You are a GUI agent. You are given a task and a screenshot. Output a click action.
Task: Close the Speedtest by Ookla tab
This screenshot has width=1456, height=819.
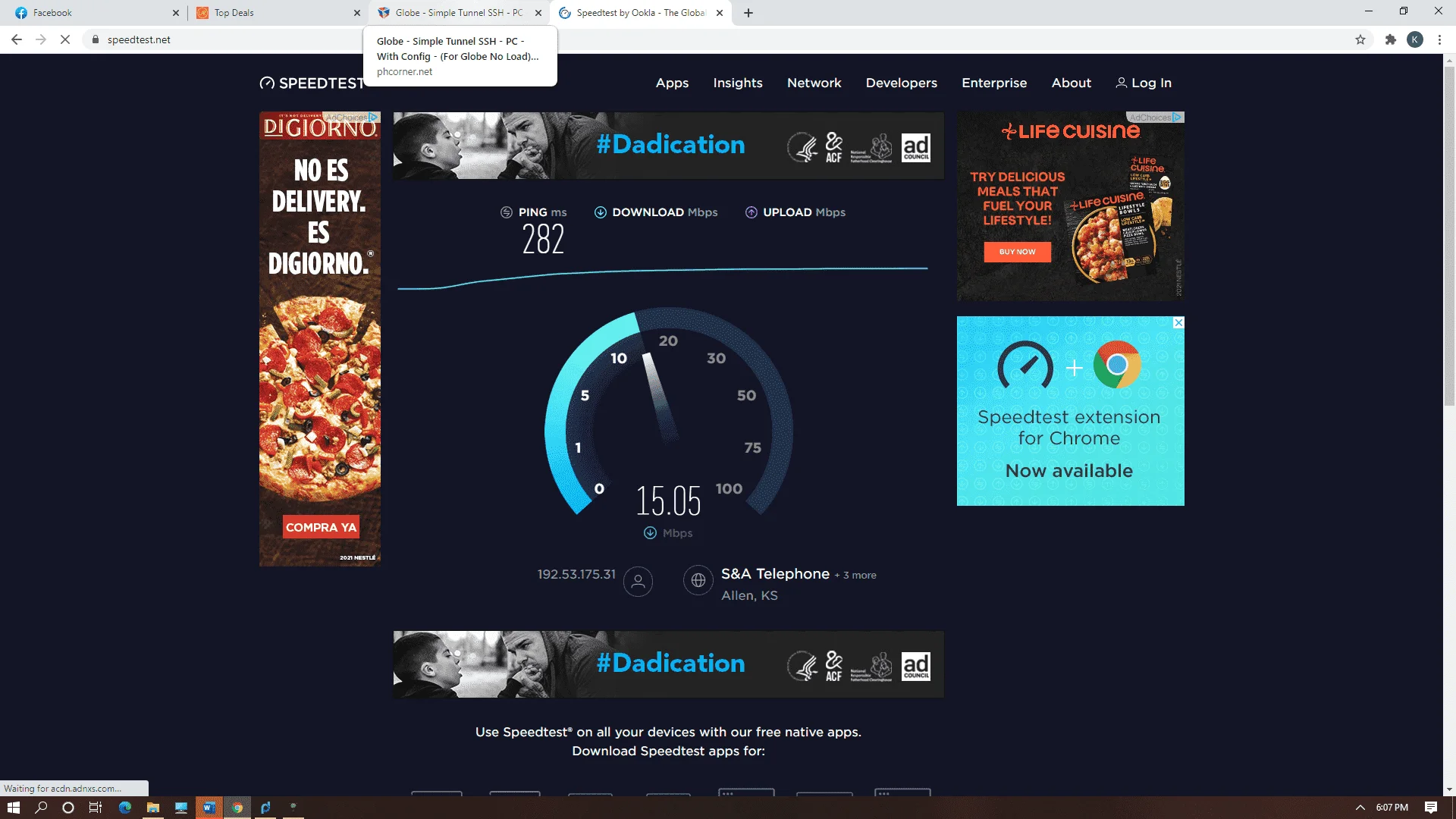pyautogui.click(x=720, y=13)
